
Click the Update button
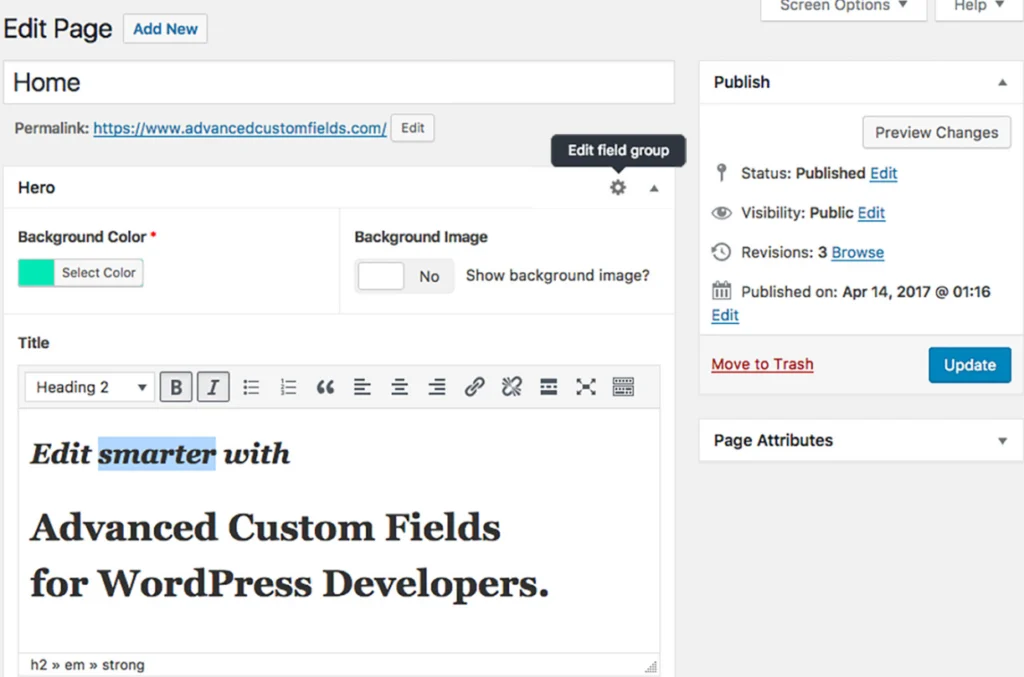pyautogui.click(x=970, y=365)
